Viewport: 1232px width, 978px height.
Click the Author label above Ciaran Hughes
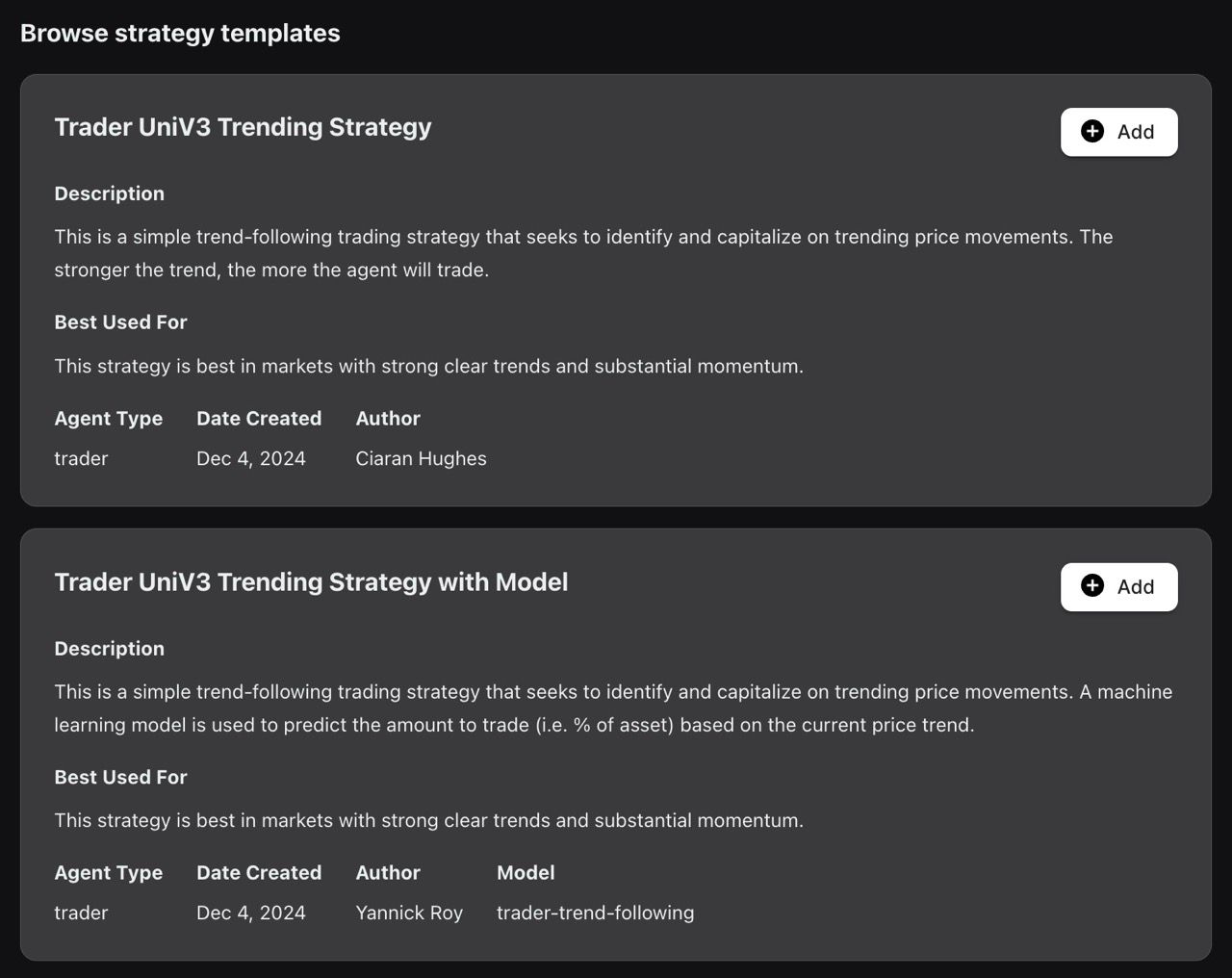pos(388,418)
